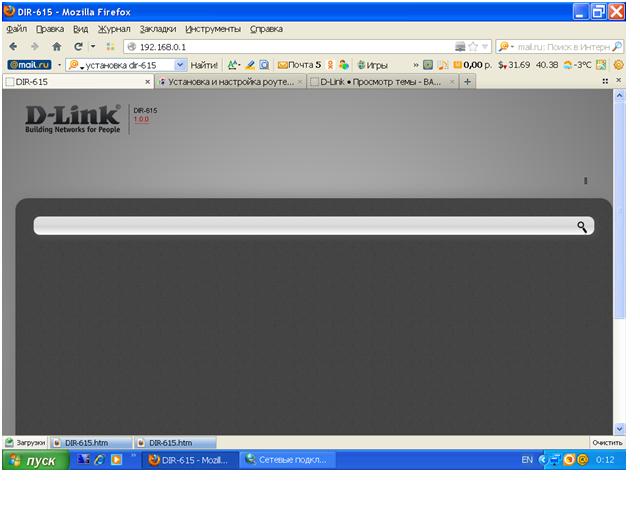Click the magnifier in router search bar
The height and width of the screenshot is (512, 640).
coord(582,227)
